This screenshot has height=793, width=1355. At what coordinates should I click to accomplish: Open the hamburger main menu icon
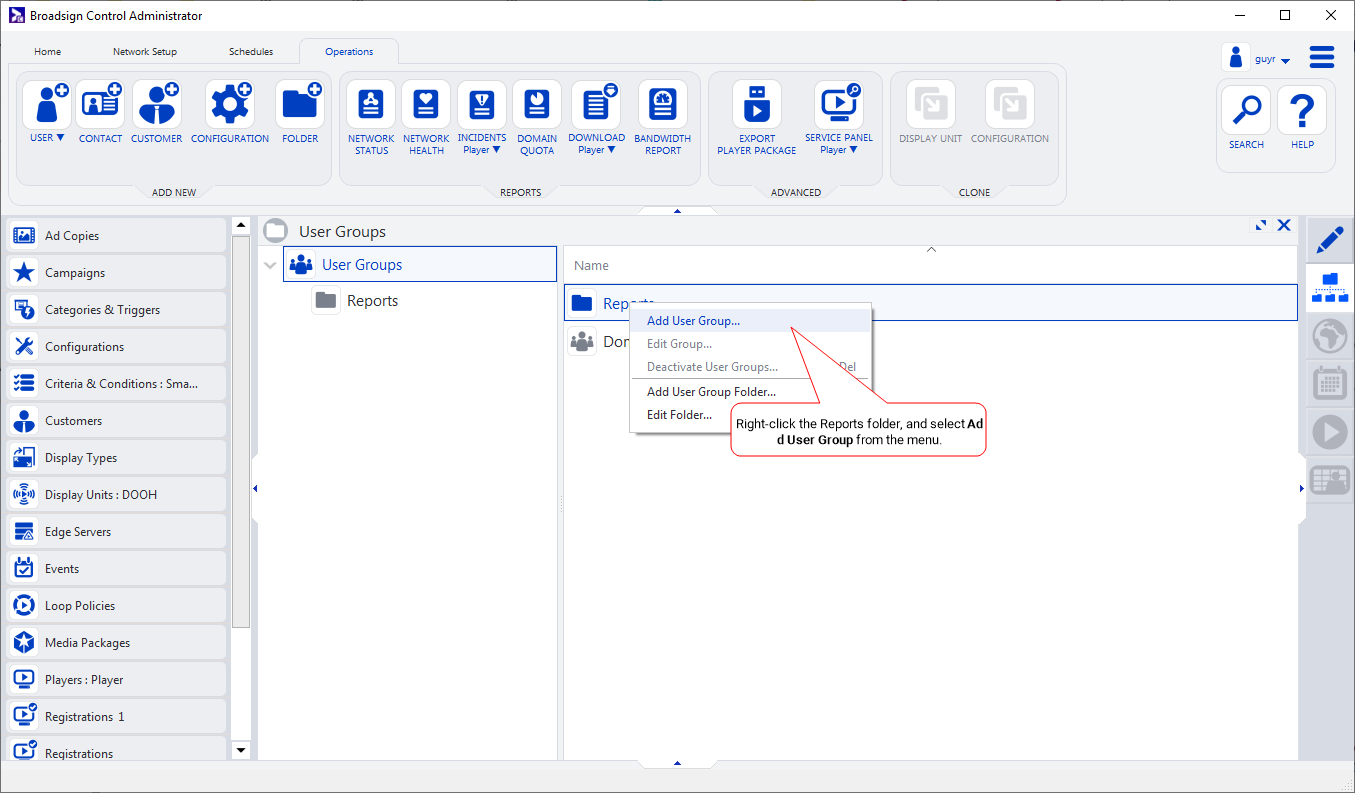click(1322, 58)
